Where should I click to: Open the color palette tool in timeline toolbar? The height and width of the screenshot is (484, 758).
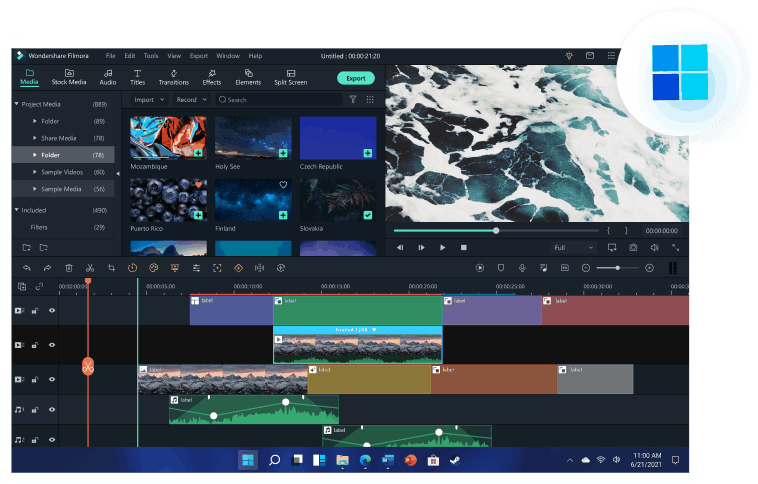pos(154,268)
